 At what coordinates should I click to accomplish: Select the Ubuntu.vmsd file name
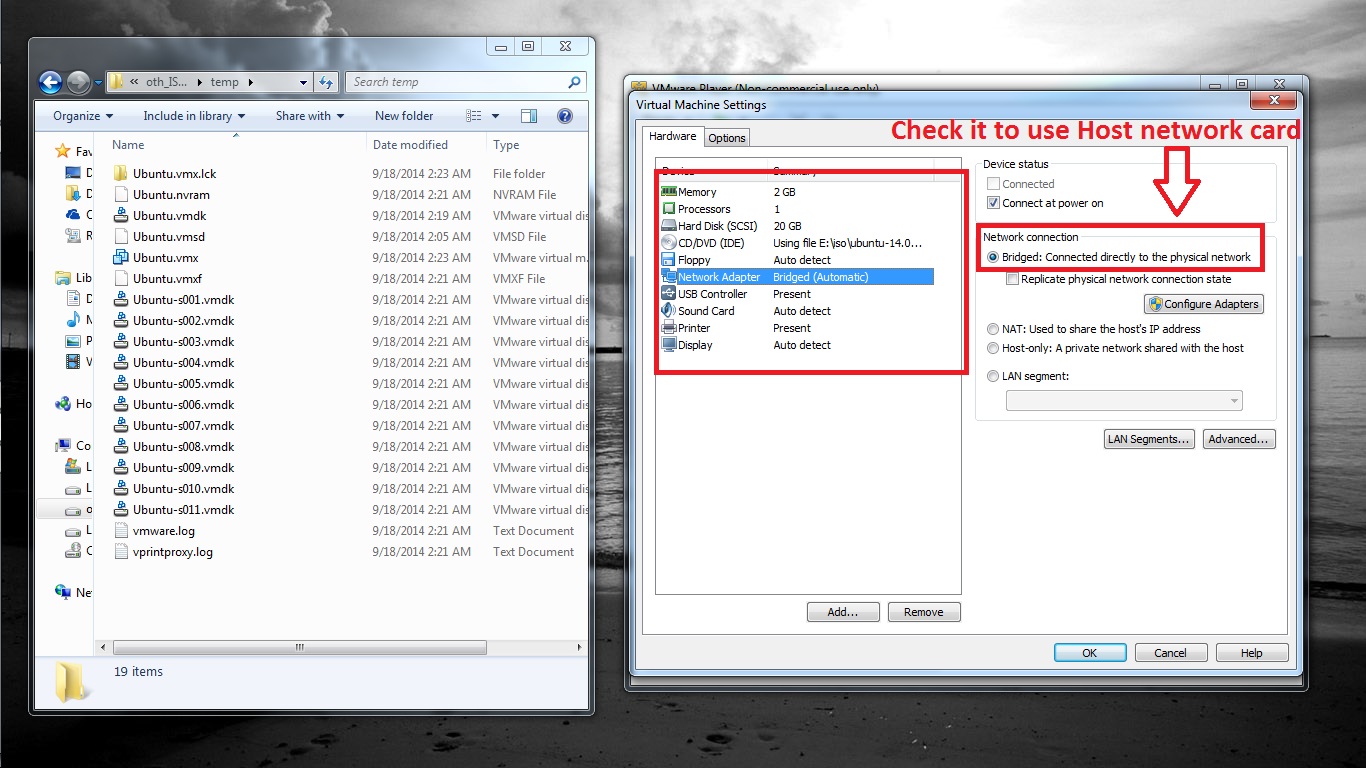(x=169, y=237)
